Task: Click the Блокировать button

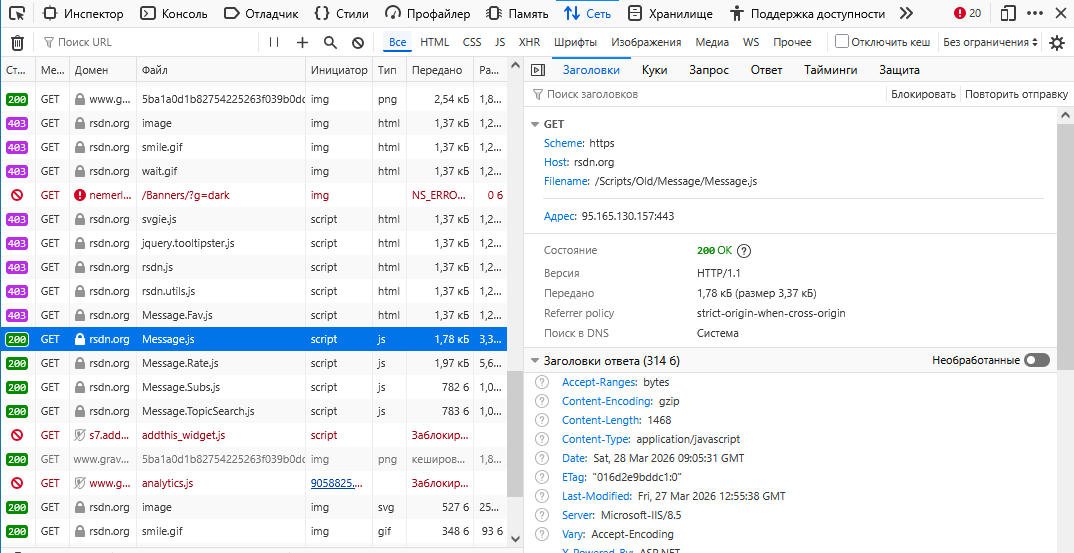Action: tap(923, 94)
